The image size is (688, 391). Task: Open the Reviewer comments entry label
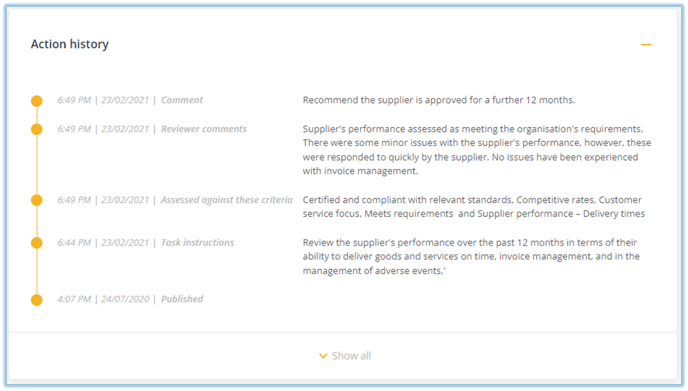(204, 129)
